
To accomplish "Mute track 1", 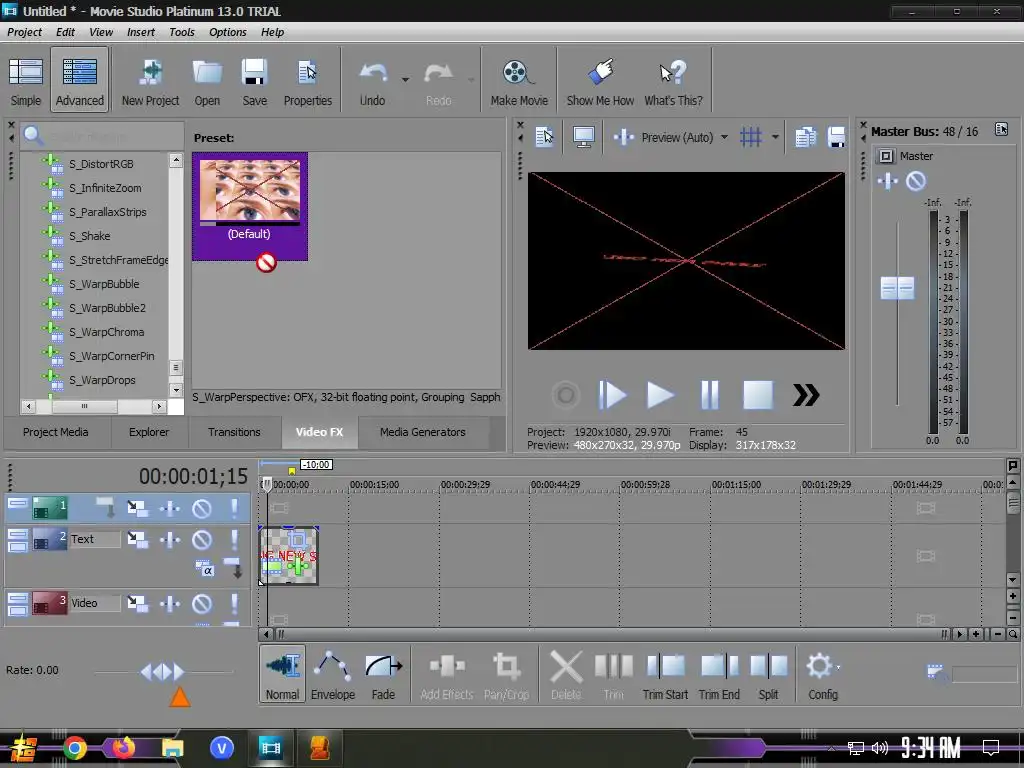I will point(202,508).
